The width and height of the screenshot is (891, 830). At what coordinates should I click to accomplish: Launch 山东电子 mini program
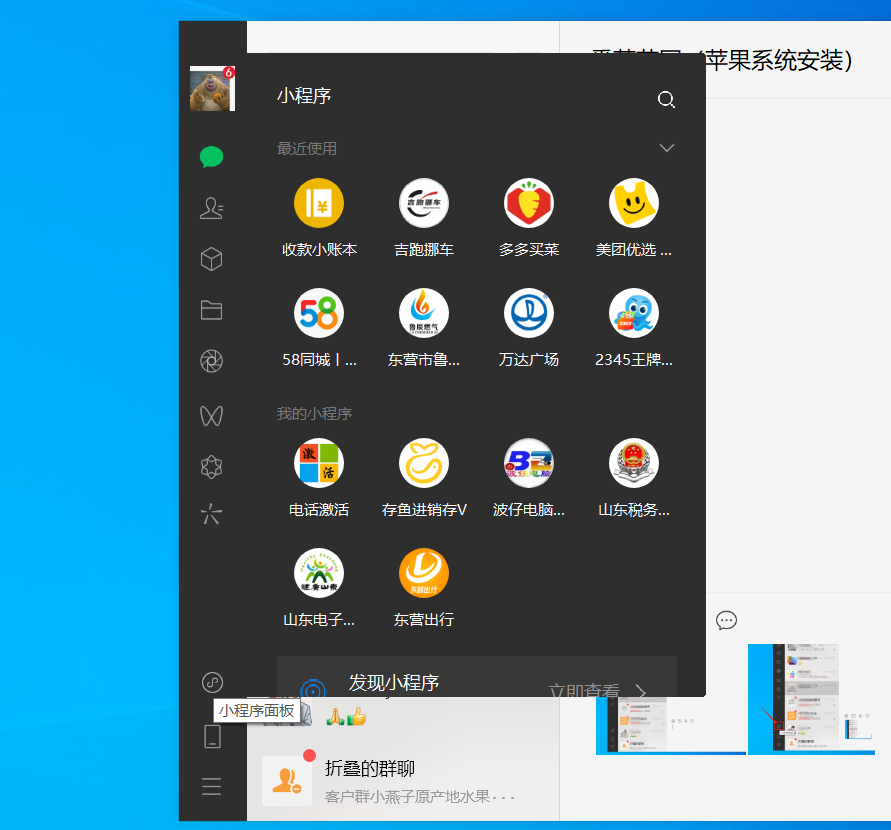(x=319, y=588)
